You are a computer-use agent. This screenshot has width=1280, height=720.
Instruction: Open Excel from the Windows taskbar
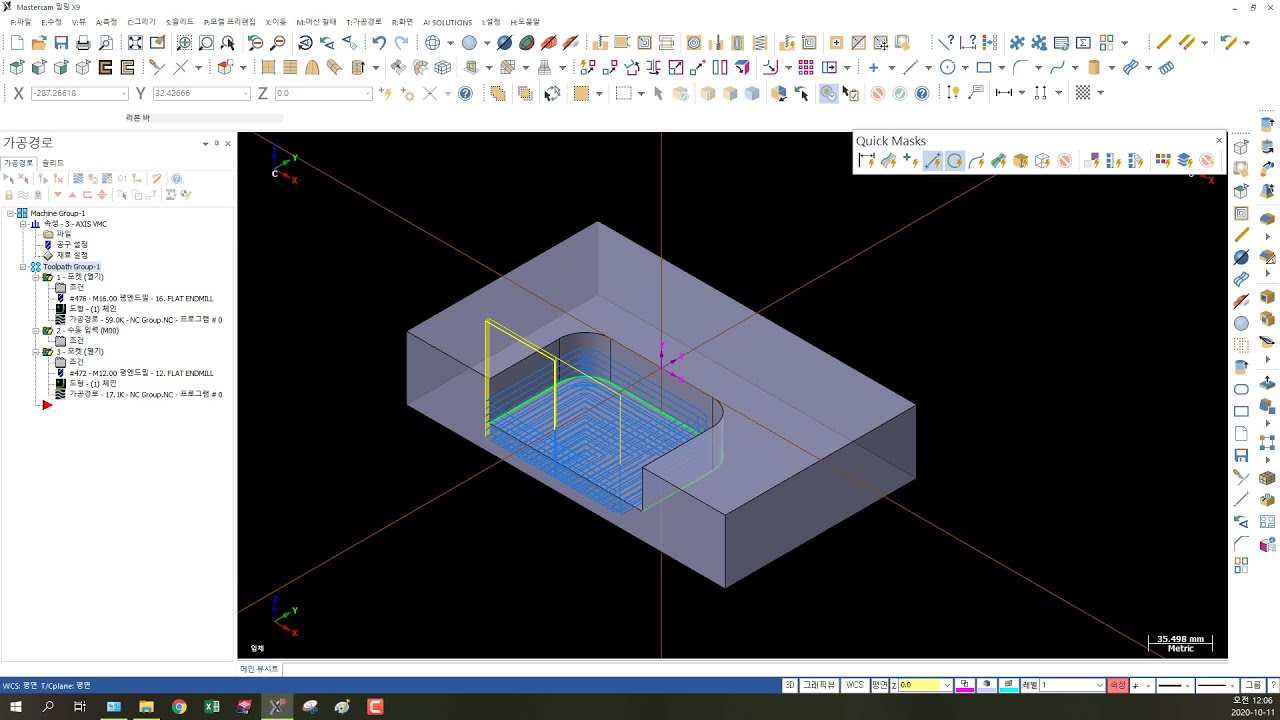(x=212, y=707)
